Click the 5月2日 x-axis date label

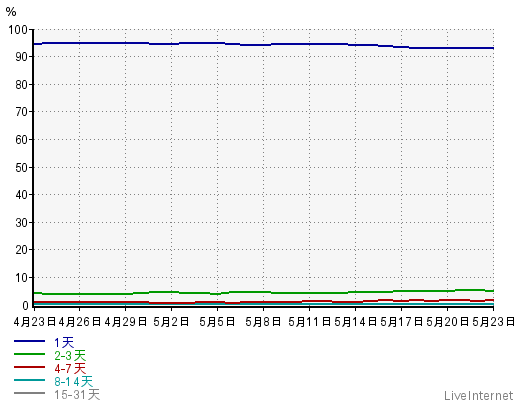pyautogui.click(x=171, y=322)
